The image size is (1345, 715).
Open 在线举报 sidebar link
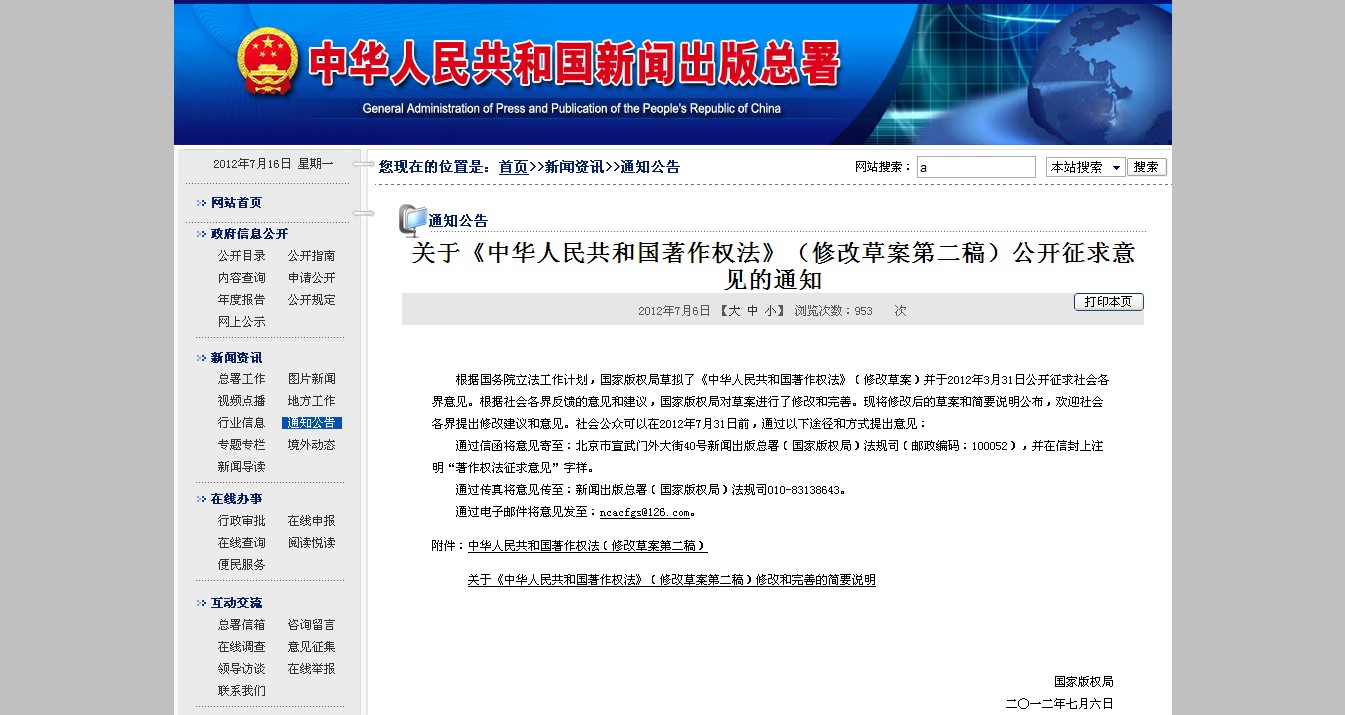312,669
